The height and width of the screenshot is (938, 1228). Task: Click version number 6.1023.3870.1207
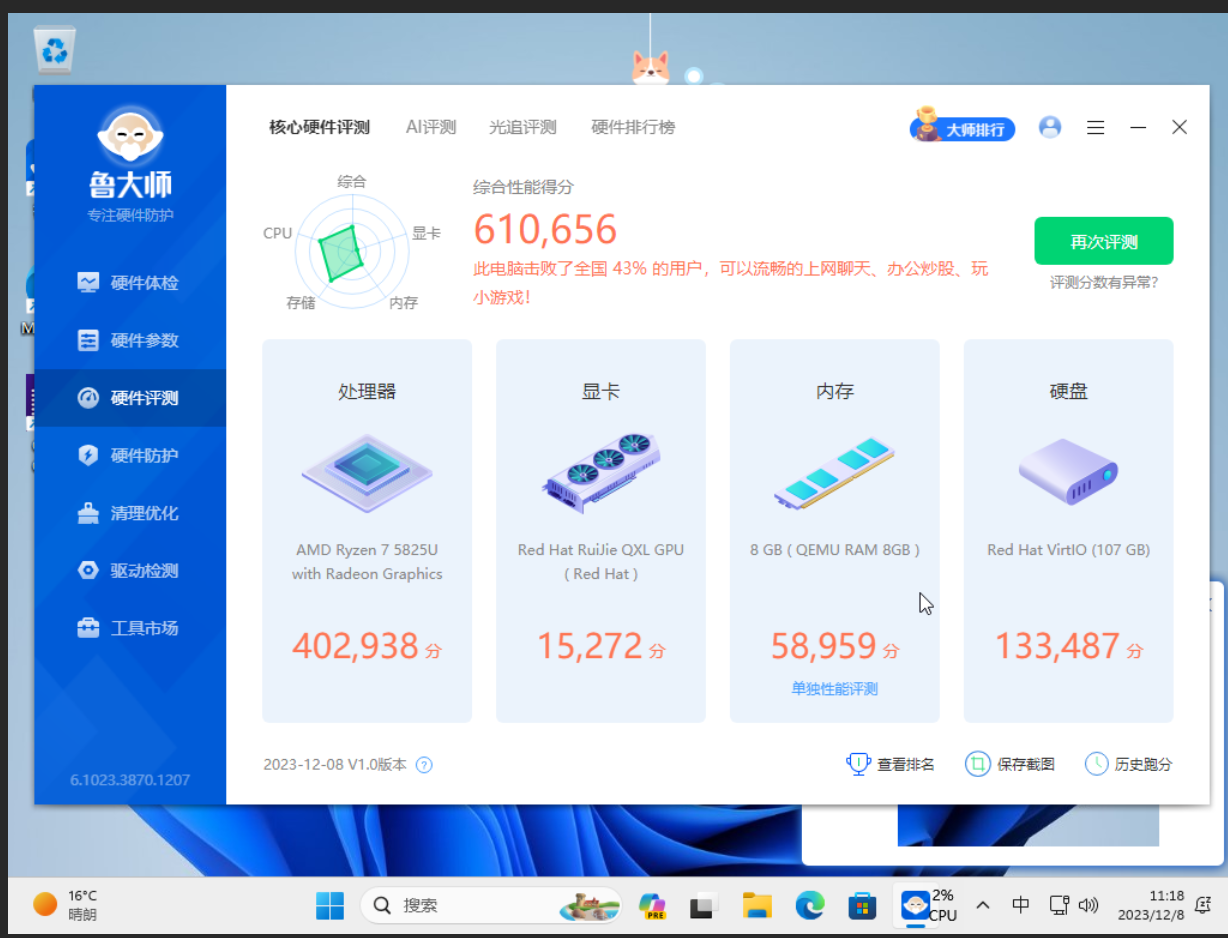[x=130, y=780]
